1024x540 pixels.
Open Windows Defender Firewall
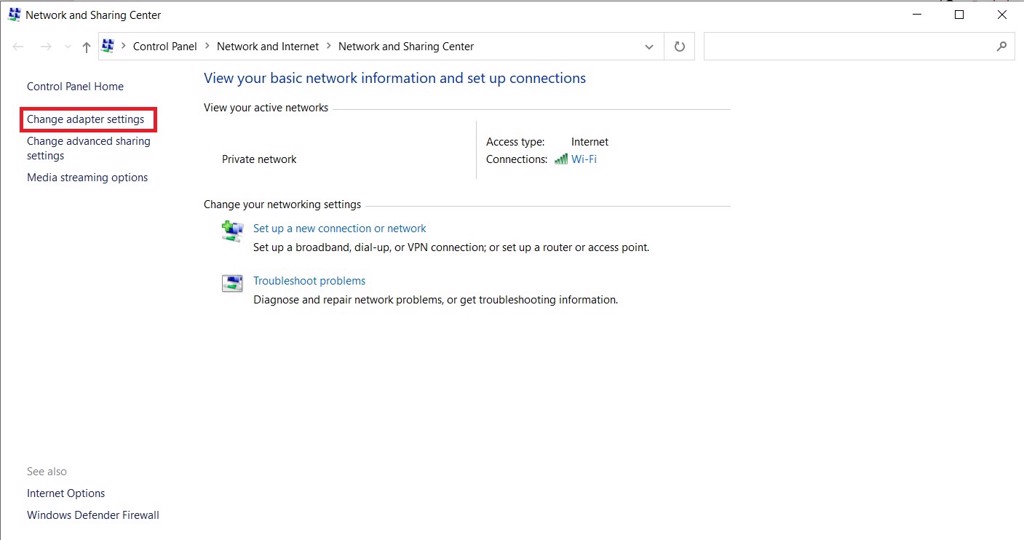[93, 515]
